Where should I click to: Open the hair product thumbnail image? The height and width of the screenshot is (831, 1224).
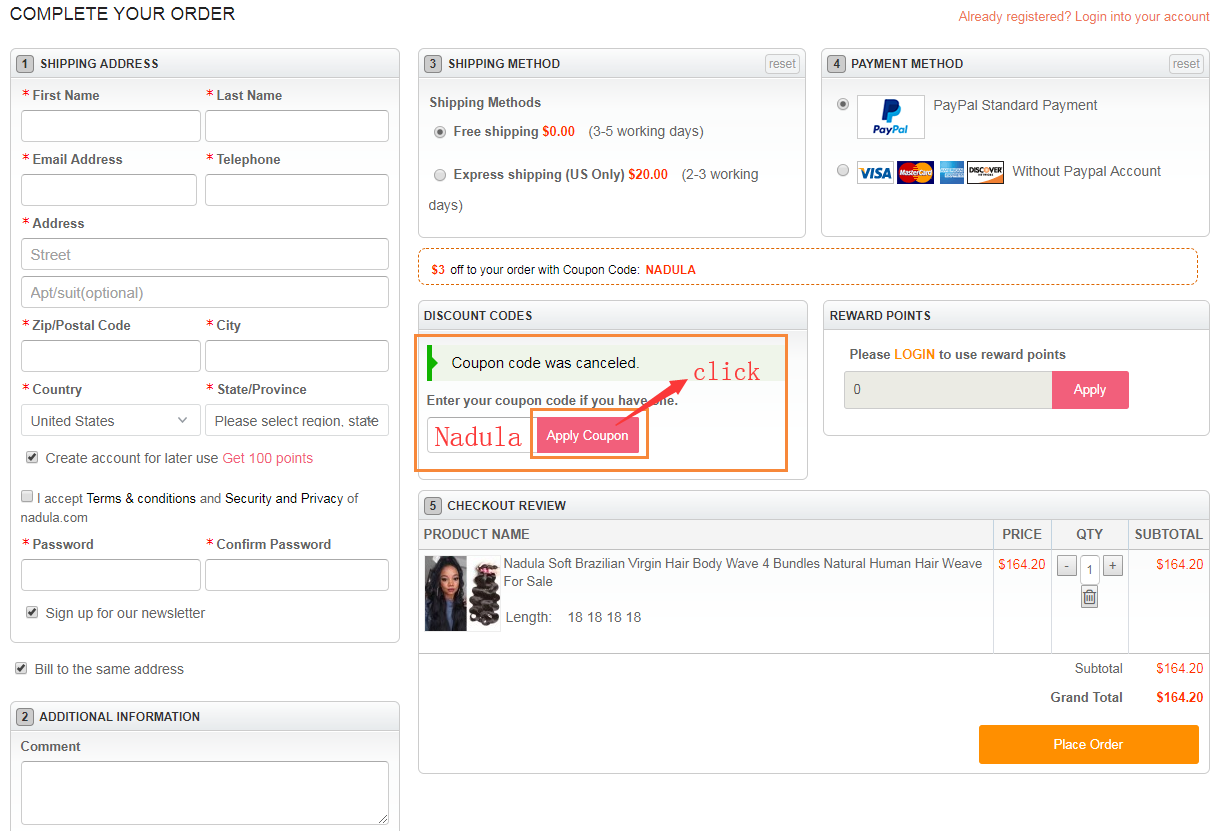(x=462, y=593)
